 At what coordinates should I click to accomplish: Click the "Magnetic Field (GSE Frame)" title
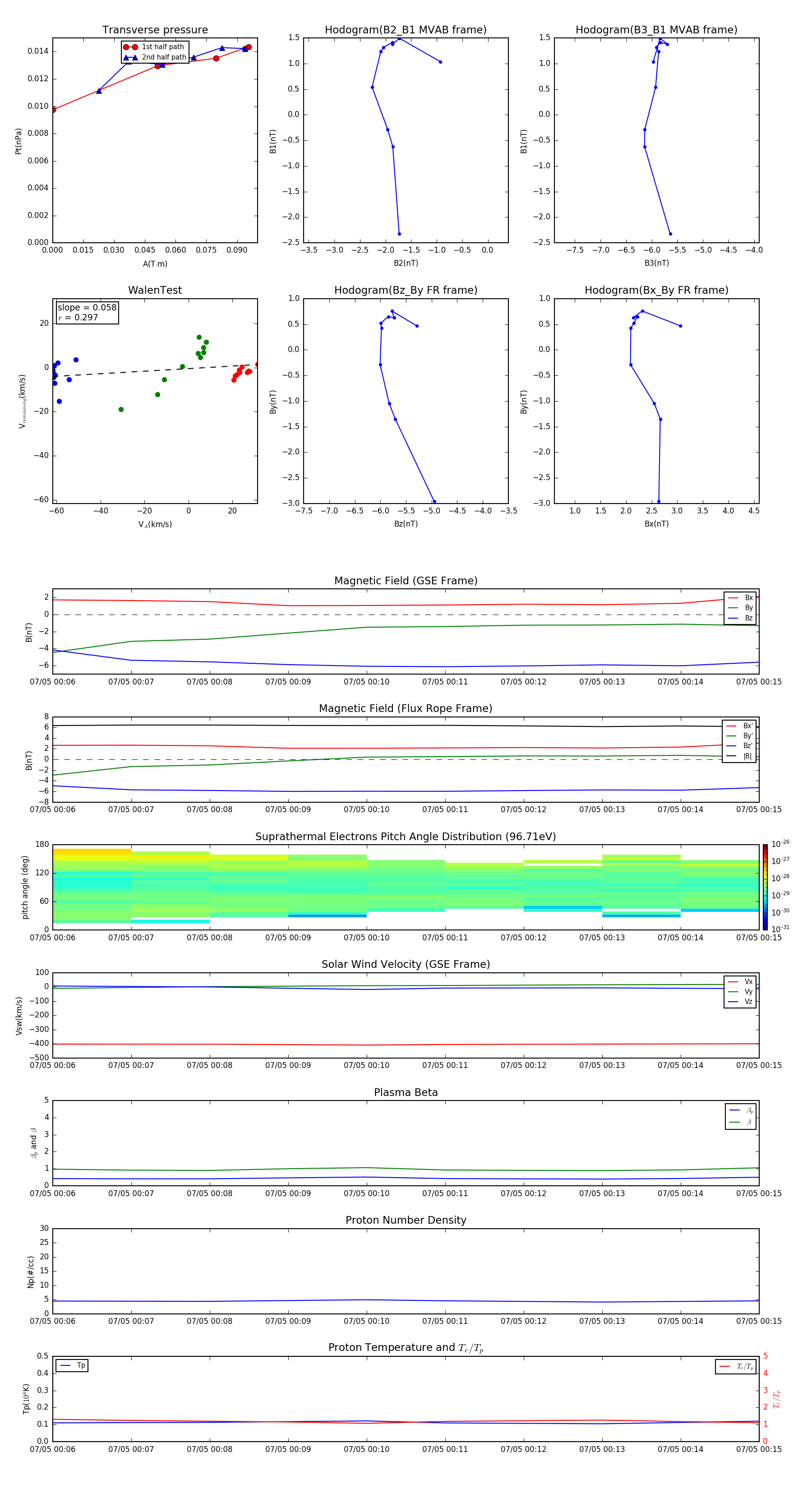(x=406, y=581)
